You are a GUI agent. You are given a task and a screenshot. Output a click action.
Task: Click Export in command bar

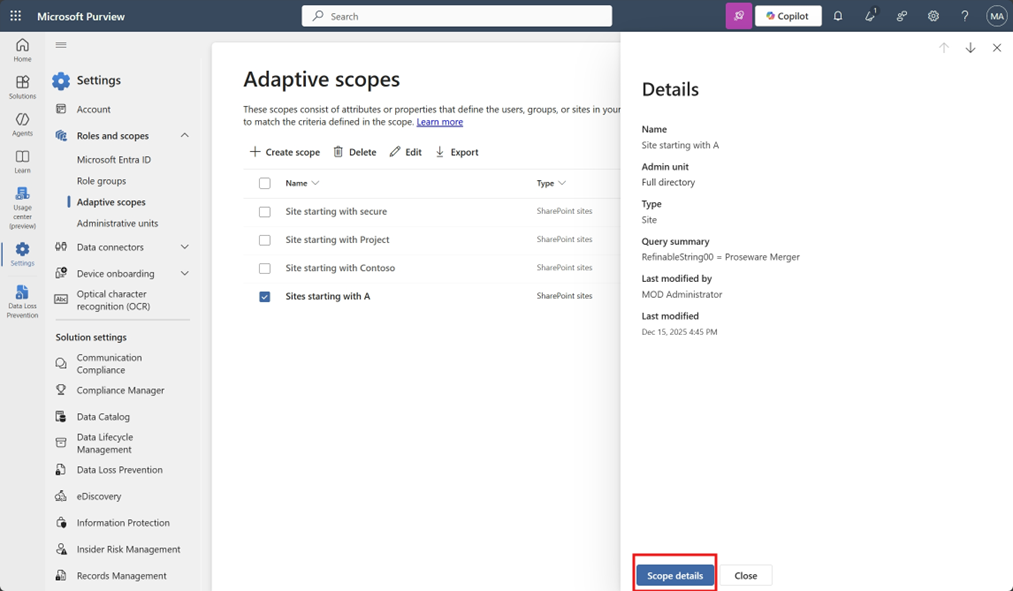point(457,152)
